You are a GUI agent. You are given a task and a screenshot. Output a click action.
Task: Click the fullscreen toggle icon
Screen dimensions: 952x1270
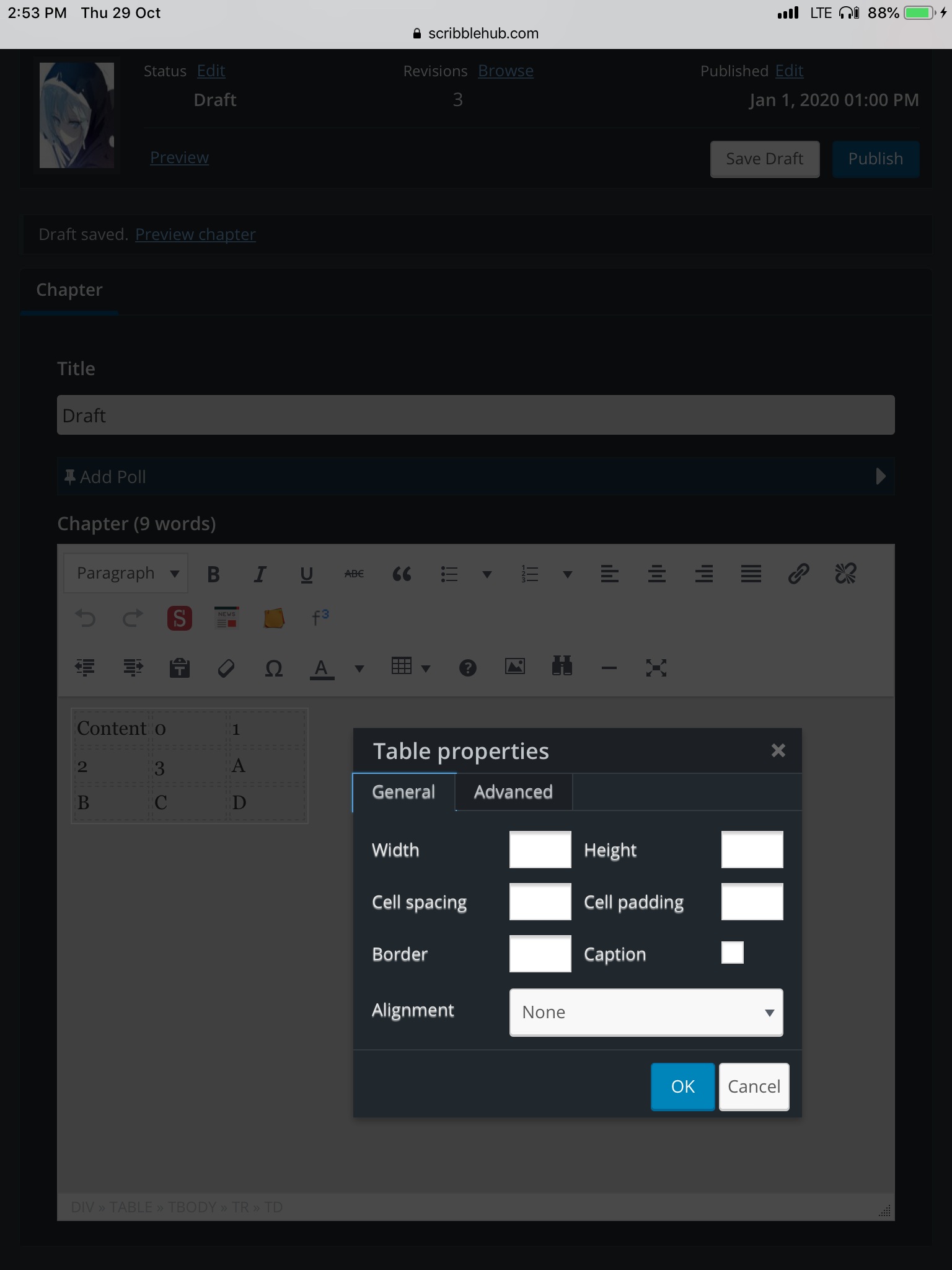click(x=656, y=668)
